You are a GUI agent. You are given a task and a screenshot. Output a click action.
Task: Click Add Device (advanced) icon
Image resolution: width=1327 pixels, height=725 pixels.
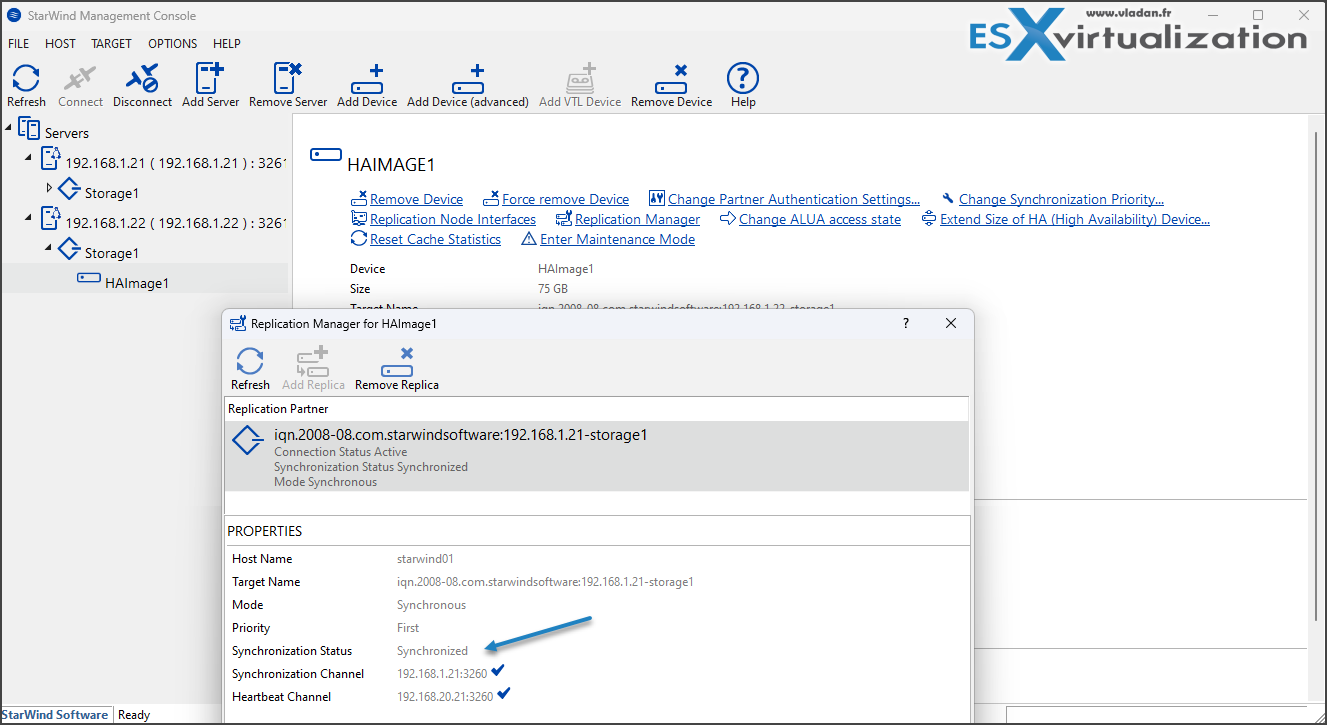pyautogui.click(x=468, y=79)
